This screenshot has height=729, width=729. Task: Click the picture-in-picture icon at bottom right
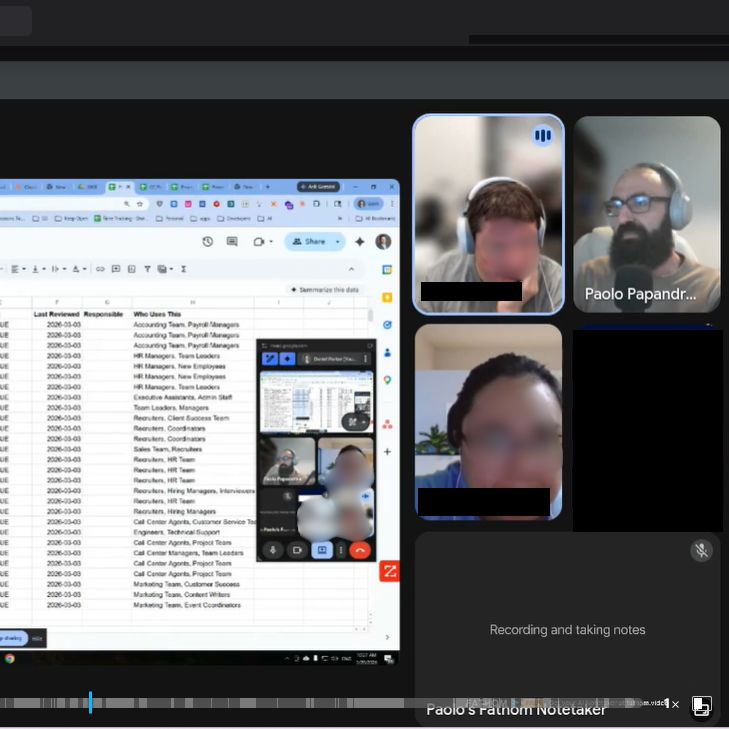point(702,705)
